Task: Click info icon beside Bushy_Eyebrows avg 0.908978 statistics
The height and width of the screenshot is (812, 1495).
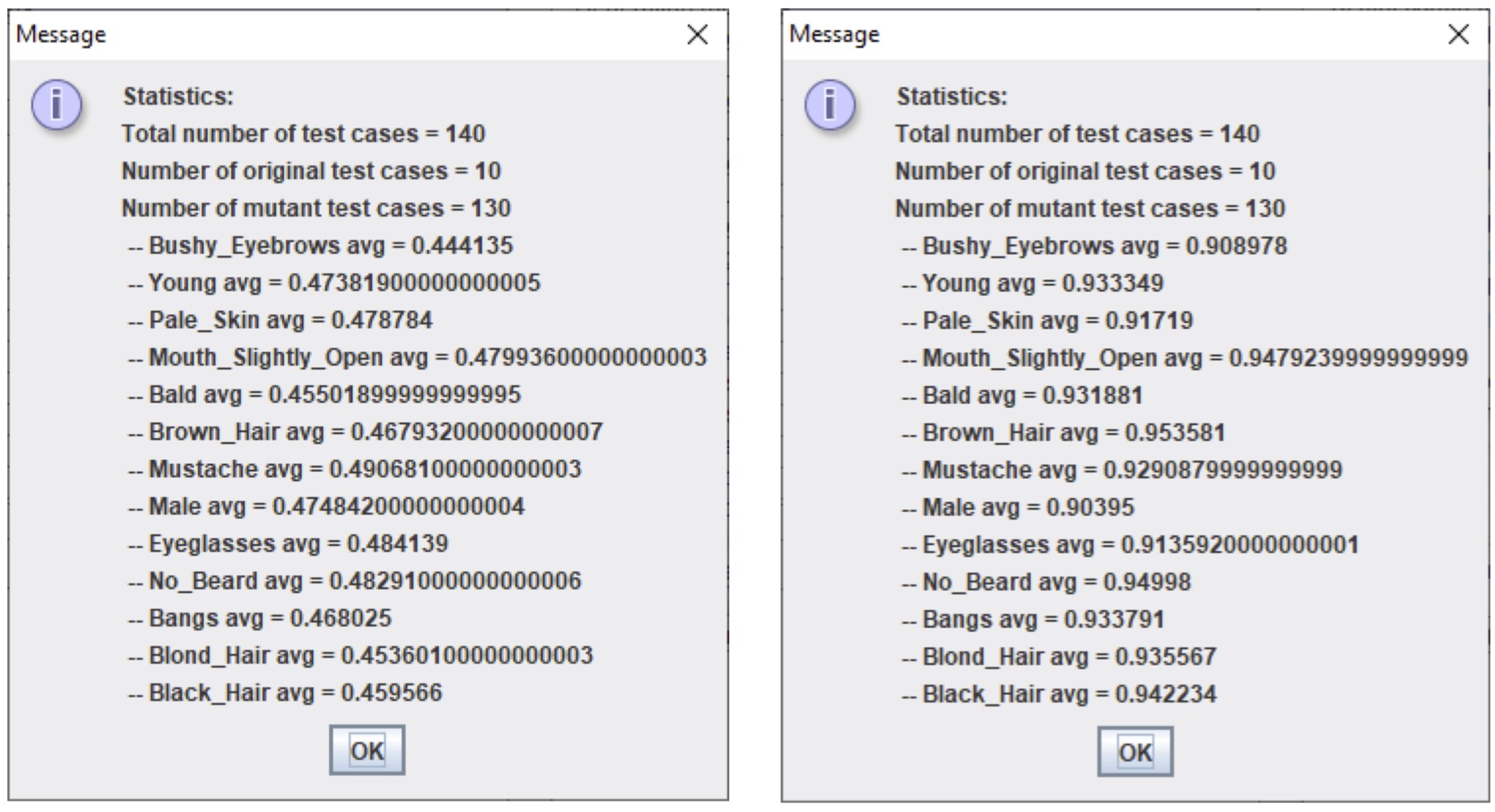Action: [x=829, y=105]
